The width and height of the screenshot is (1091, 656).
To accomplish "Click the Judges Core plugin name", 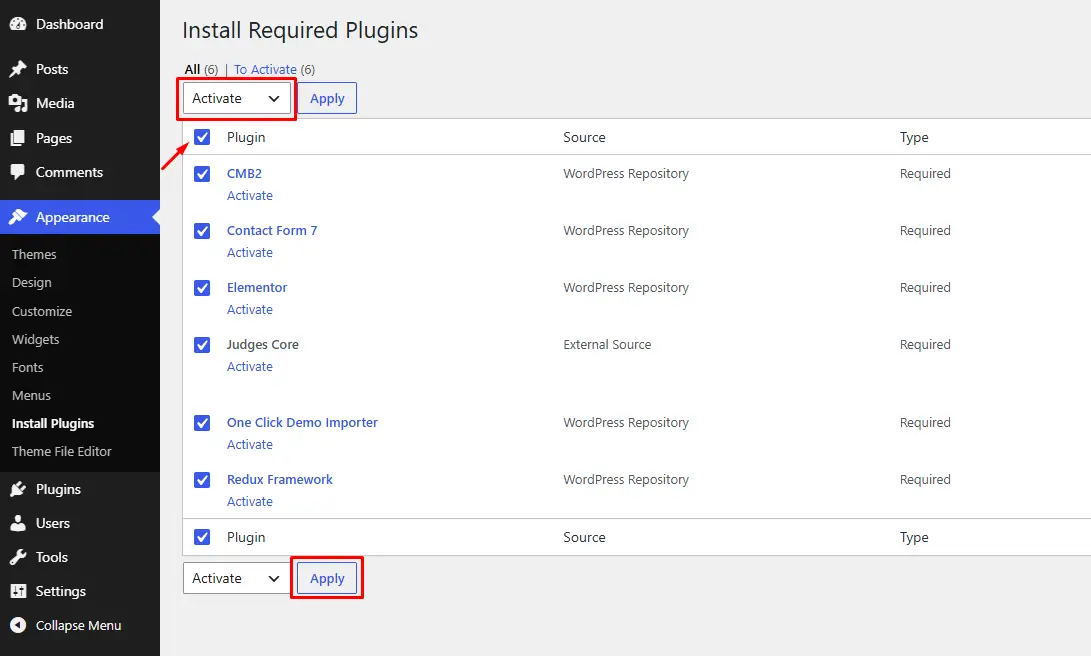I will coord(262,344).
